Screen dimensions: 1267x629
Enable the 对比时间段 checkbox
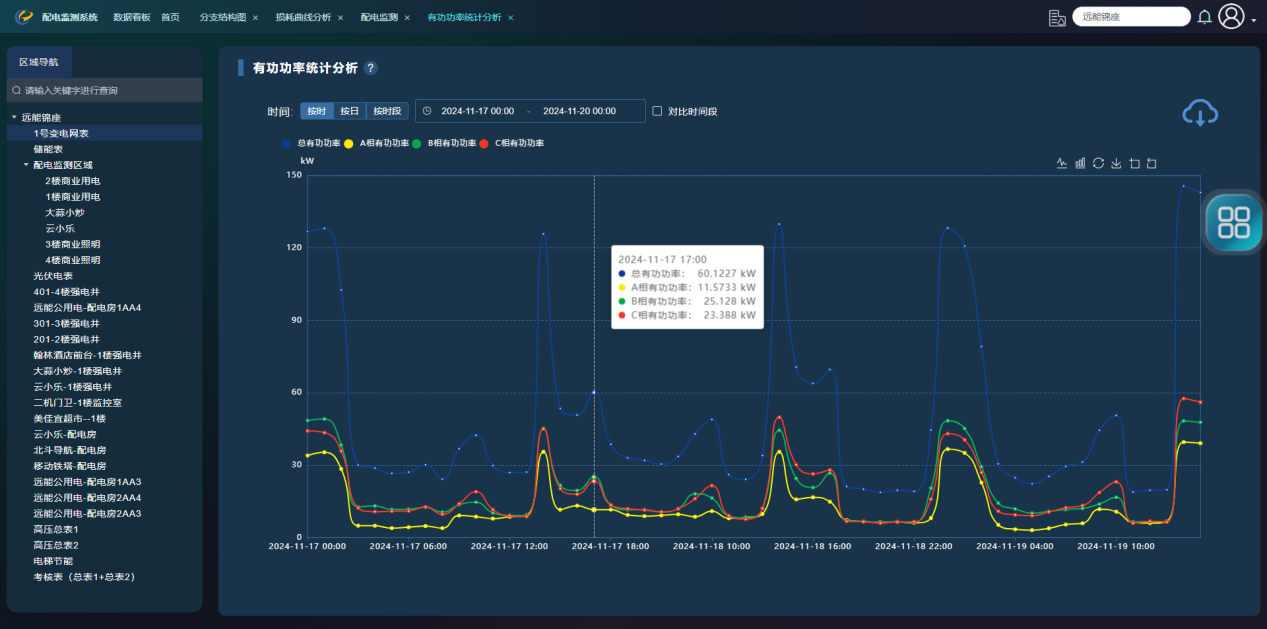tap(657, 111)
